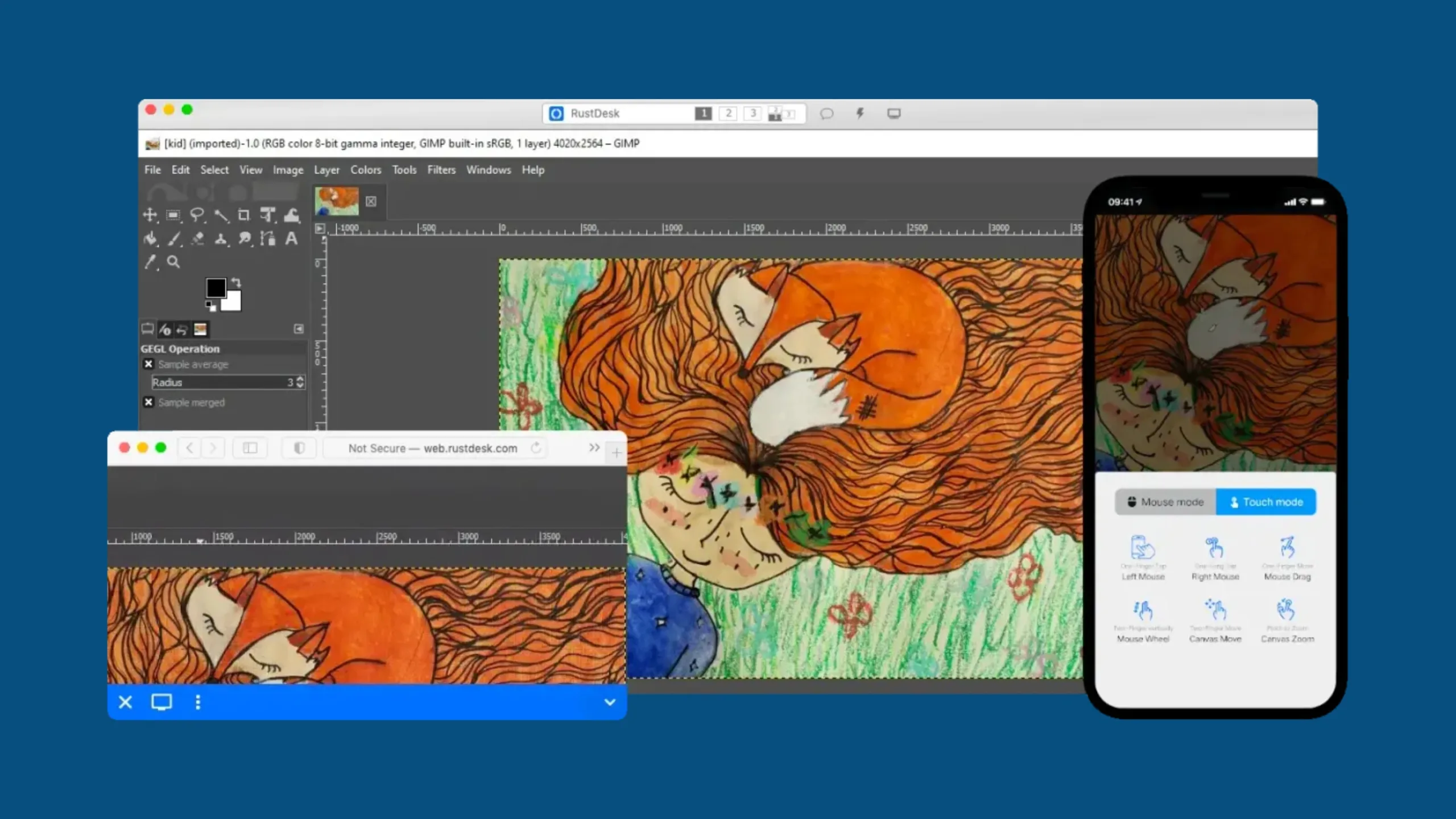Switch to RustDesk display 2
1456x819 pixels.
[728, 113]
